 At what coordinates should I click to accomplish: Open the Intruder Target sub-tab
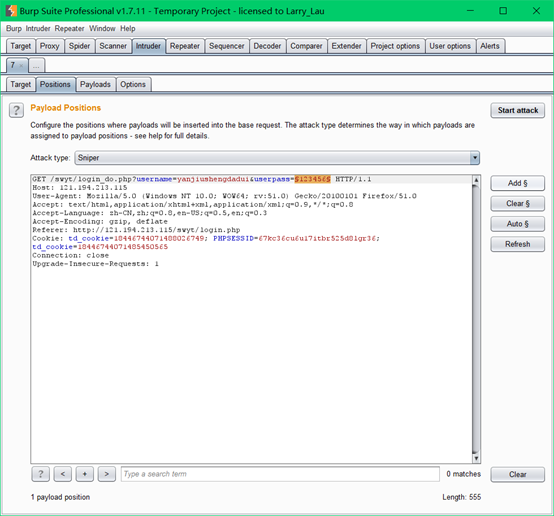(20, 84)
